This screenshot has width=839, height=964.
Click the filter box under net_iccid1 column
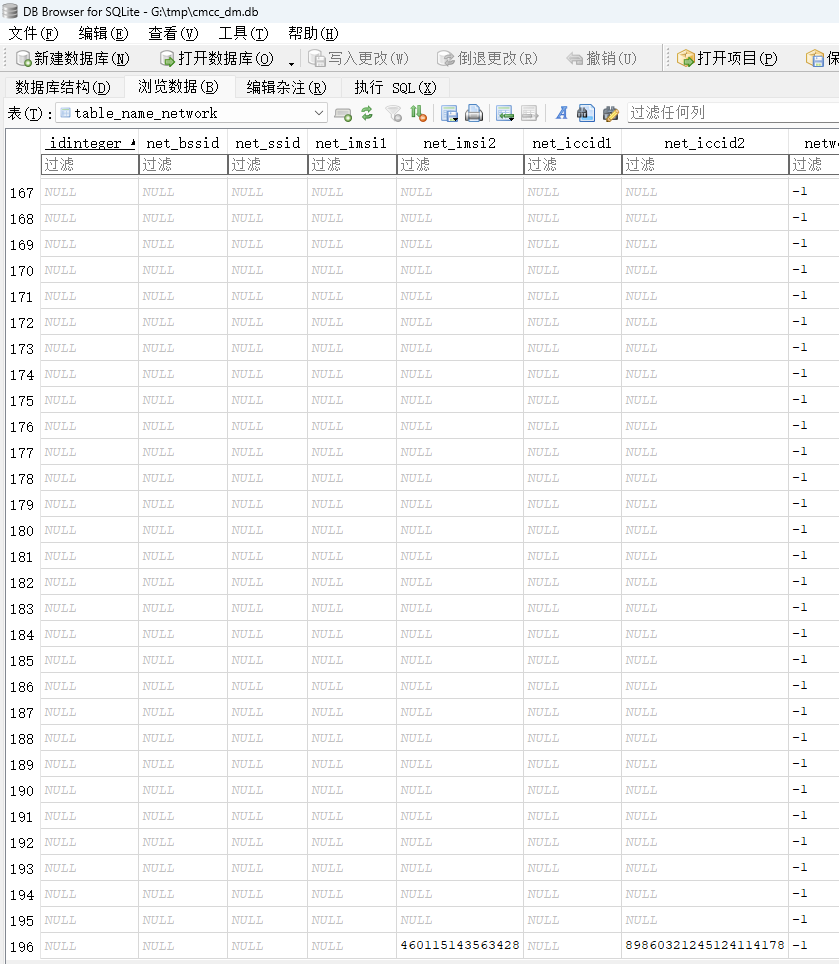(x=572, y=164)
